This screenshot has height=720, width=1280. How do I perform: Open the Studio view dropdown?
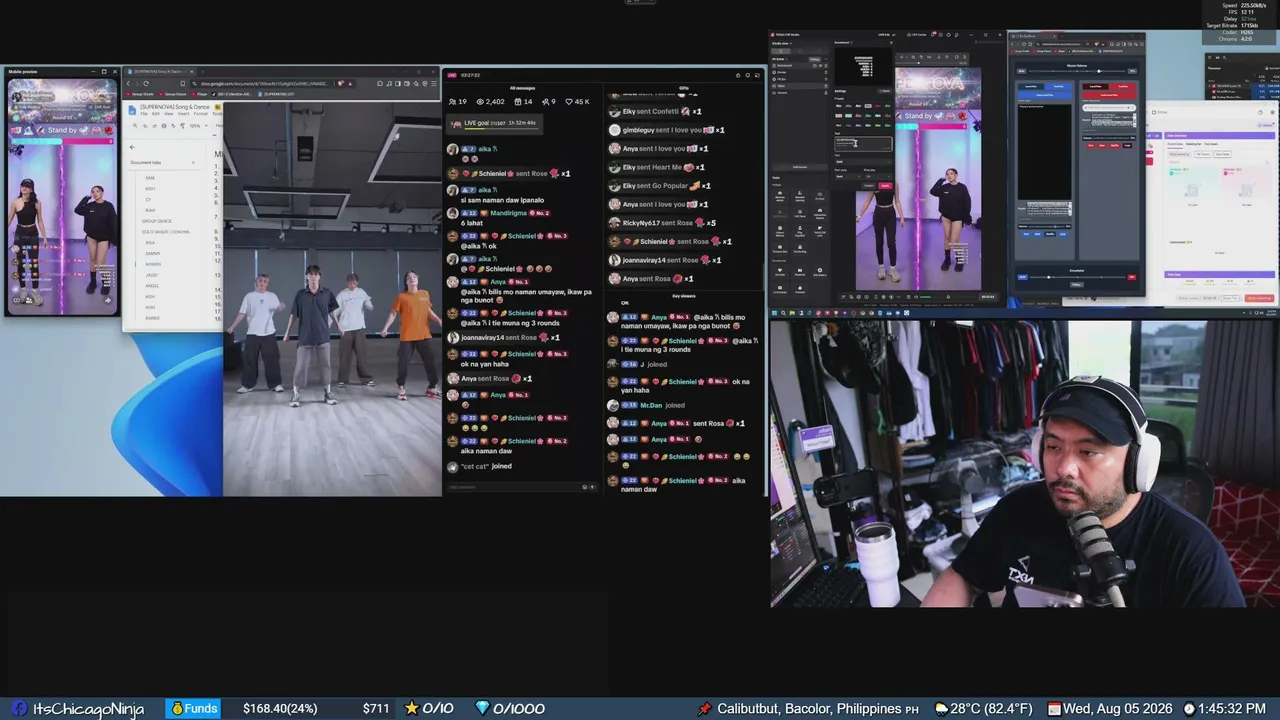(x=783, y=43)
